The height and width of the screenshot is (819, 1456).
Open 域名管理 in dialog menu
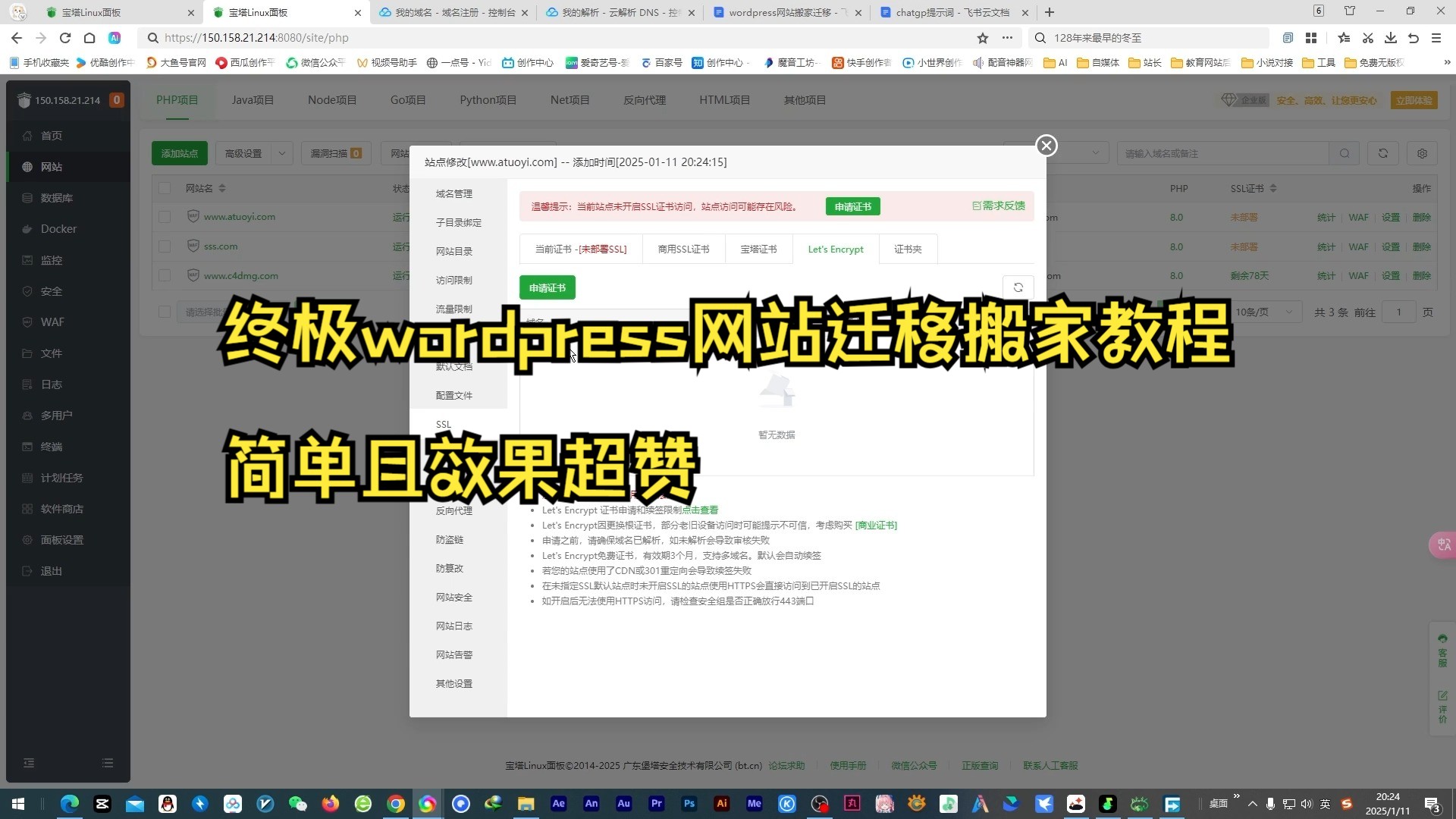click(454, 194)
